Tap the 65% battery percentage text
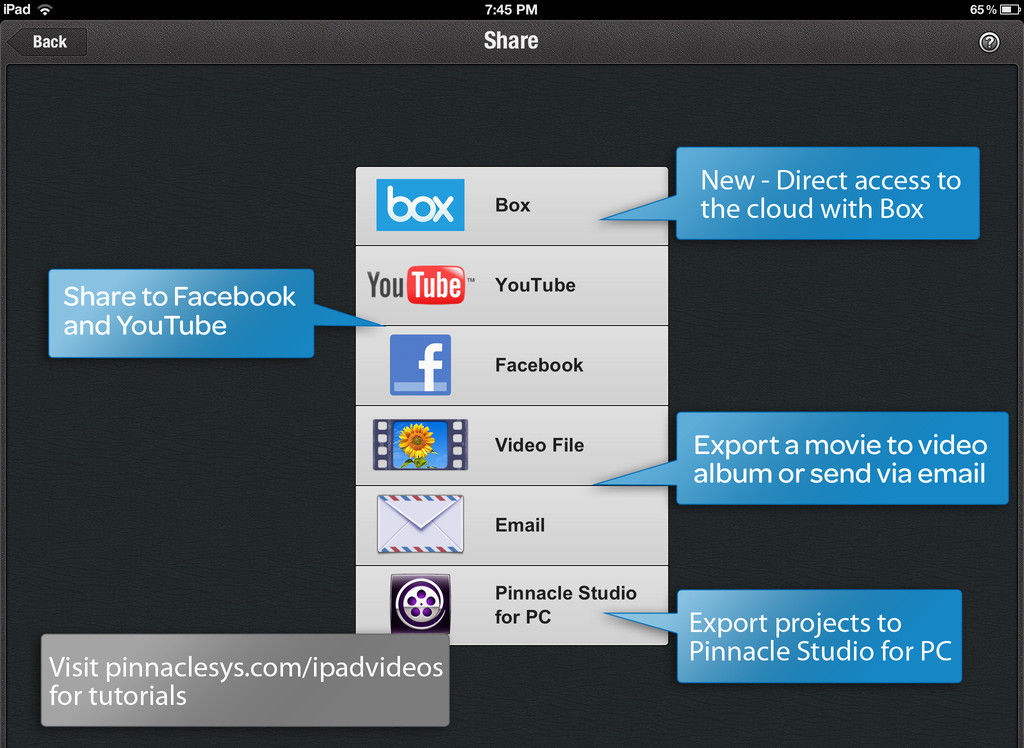1024x748 pixels. (983, 10)
